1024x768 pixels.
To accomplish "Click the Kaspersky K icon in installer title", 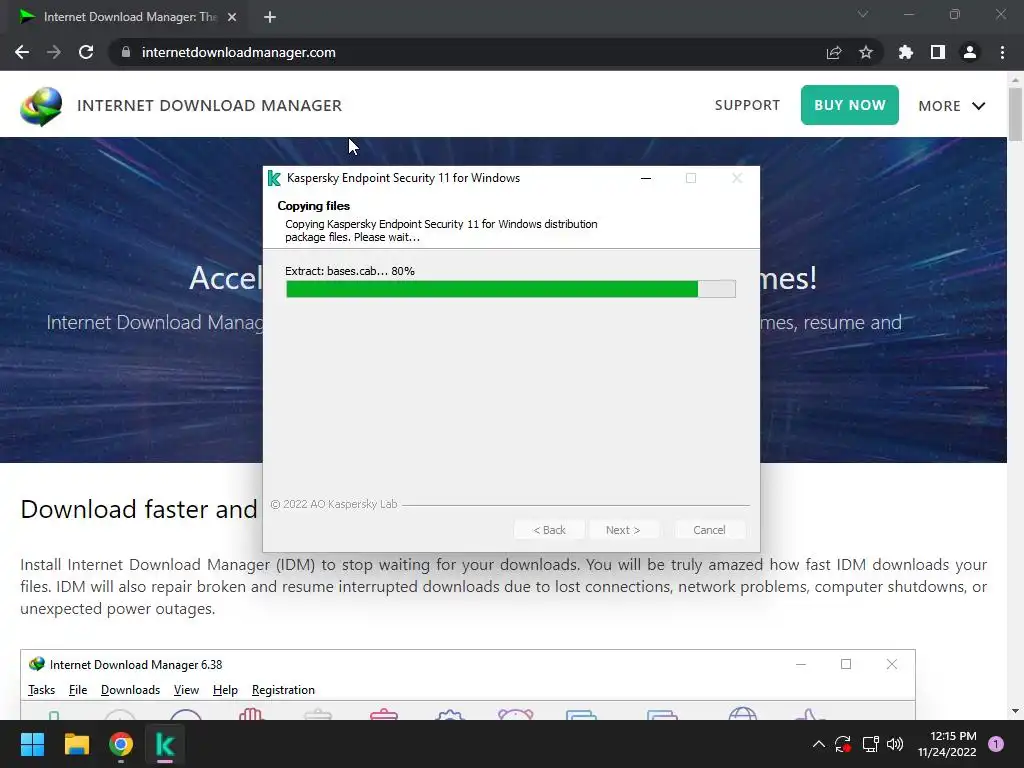I will [x=274, y=178].
